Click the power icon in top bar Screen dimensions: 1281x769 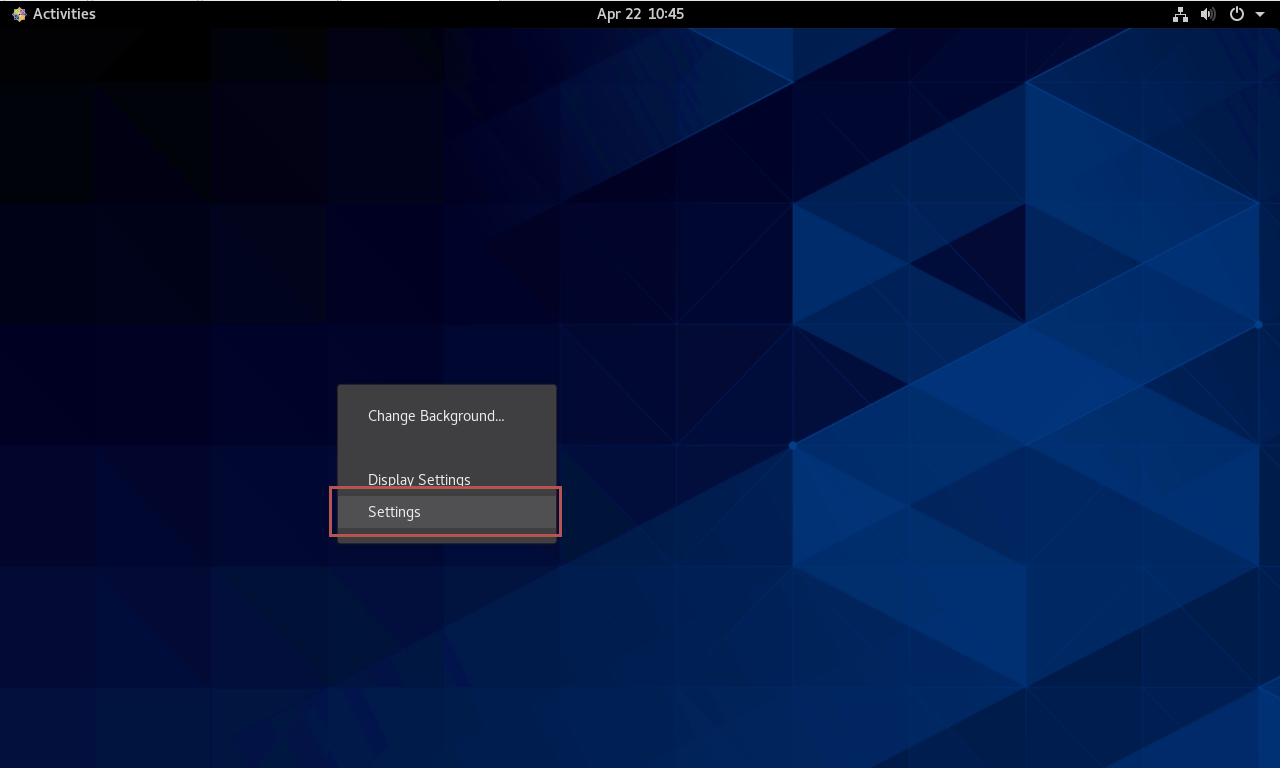[1237, 14]
